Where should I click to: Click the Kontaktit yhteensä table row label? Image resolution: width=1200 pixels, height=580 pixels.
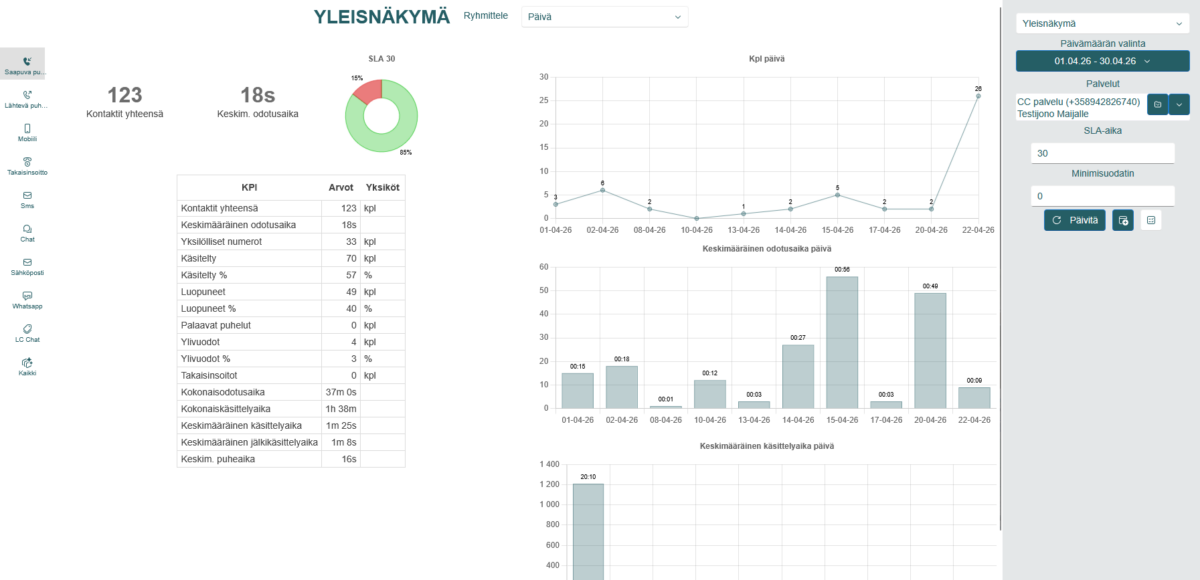point(219,208)
